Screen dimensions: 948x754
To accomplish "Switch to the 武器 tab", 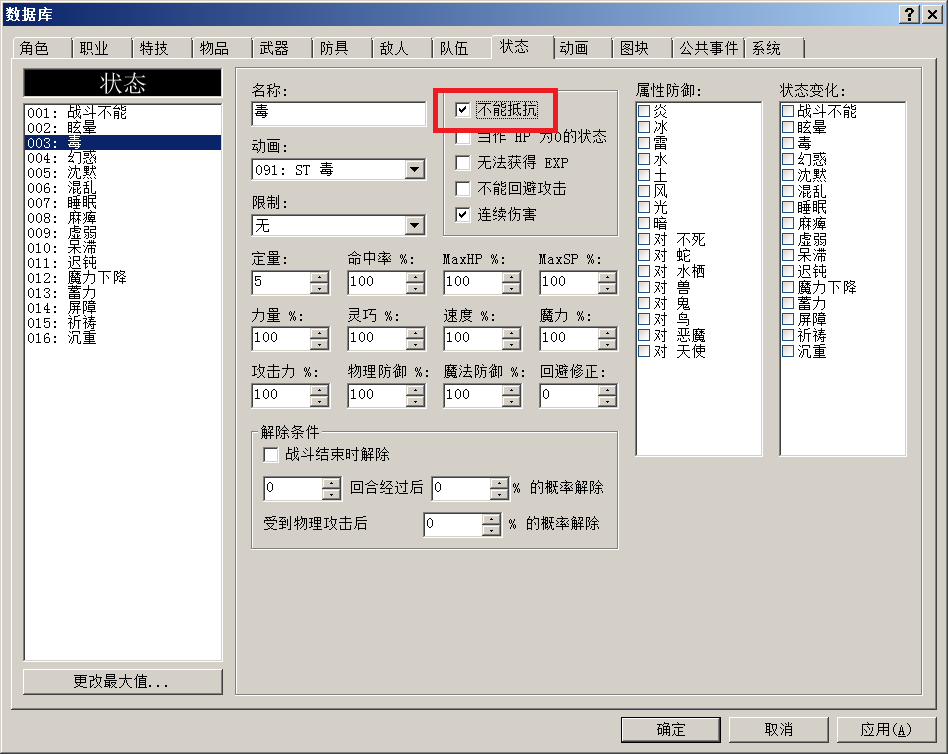I will point(274,48).
